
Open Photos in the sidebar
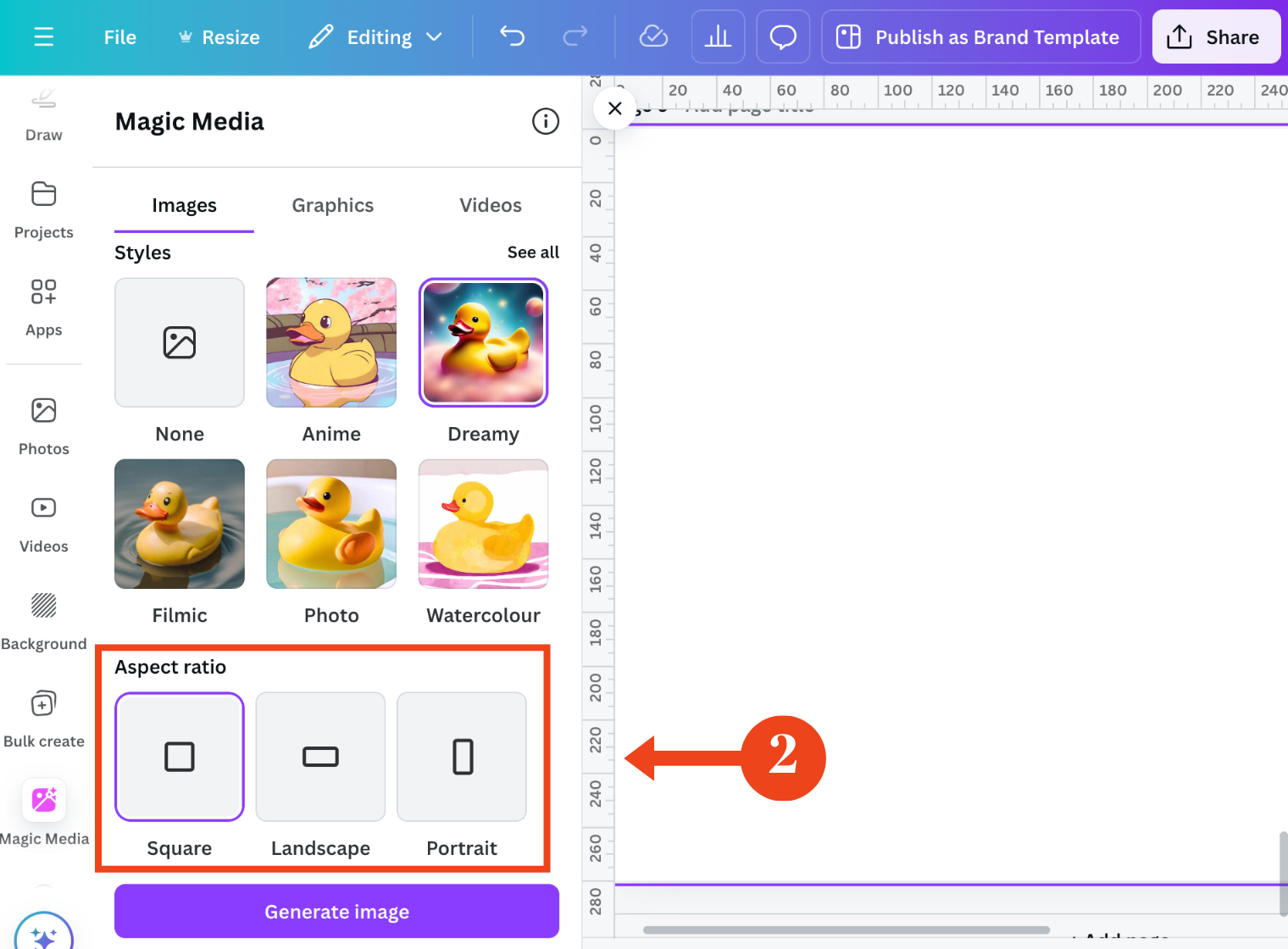pyautogui.click(x=43, y=426)
